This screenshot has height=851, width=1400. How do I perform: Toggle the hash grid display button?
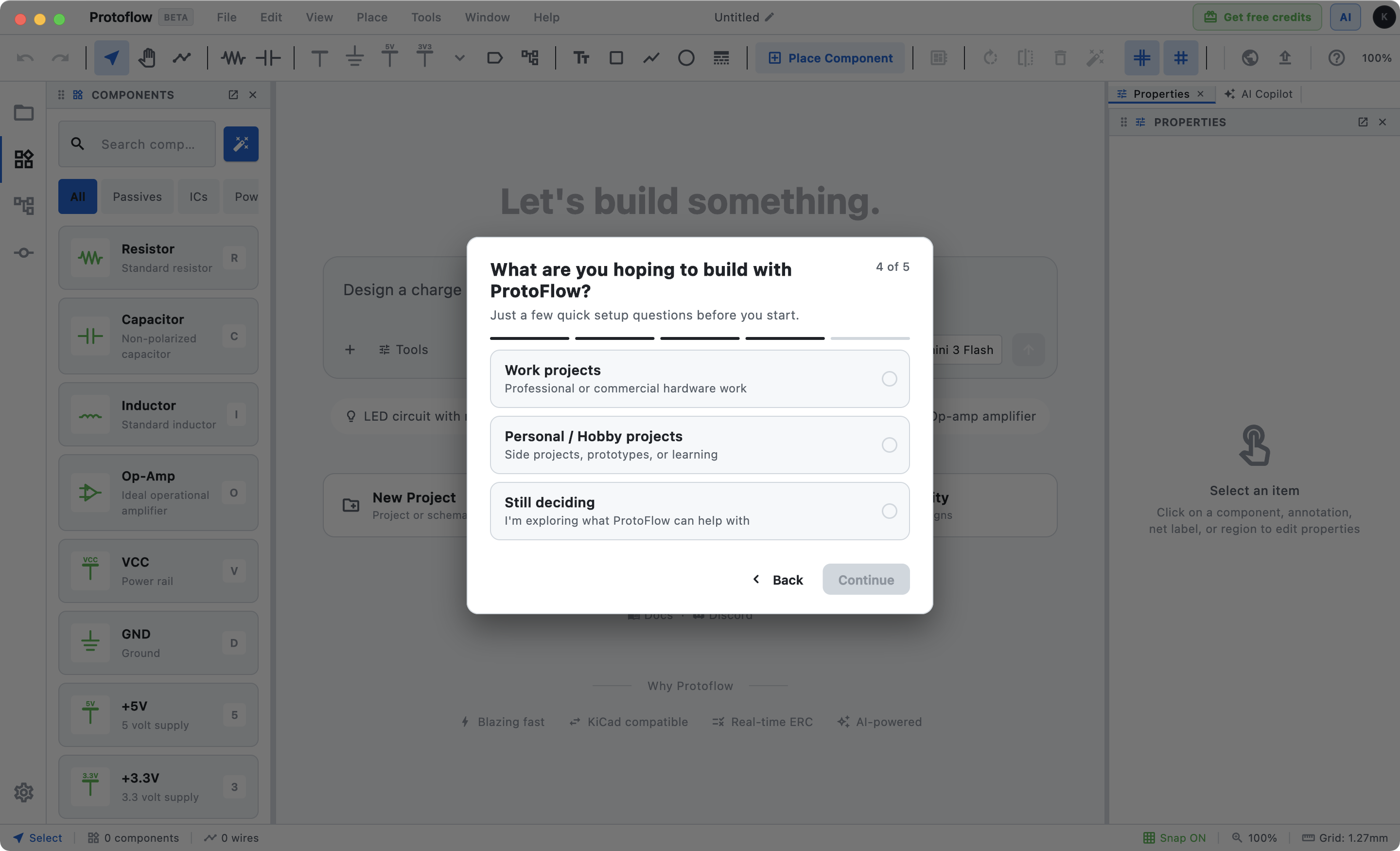click(x=1181, y=57)
